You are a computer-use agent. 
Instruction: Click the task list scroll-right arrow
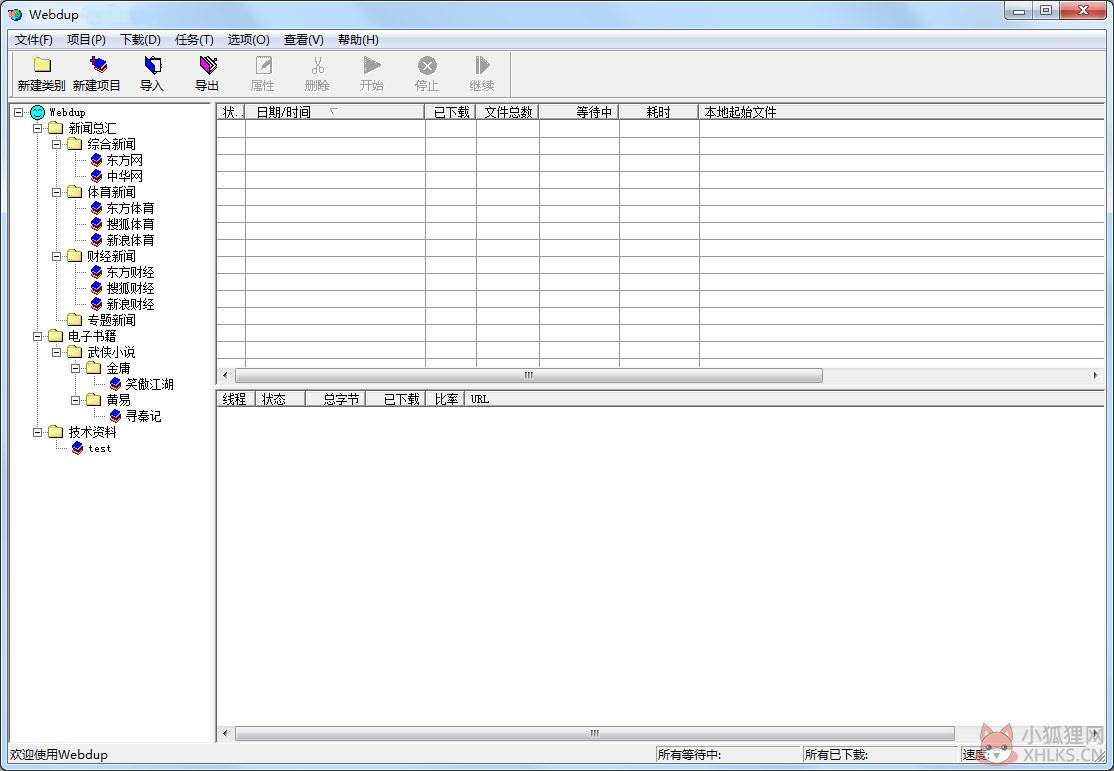[x=1096, y=375]
